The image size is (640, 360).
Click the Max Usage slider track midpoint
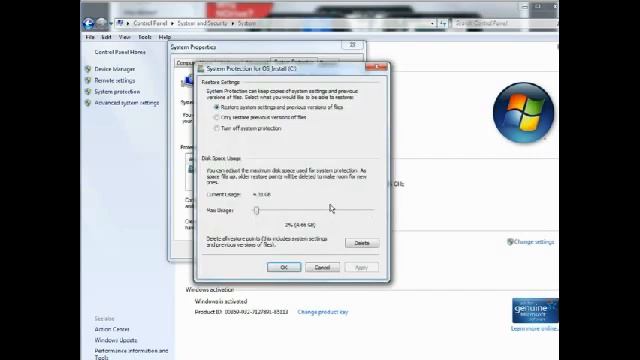click(314, 210)
